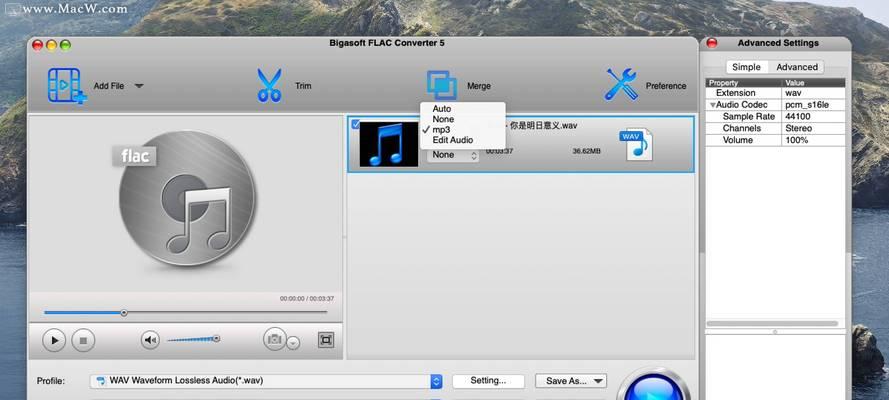Open the Add File dropdown arrow
Image resolution: width=889 pixels, height=400 pixels.
tap(139, 86)
